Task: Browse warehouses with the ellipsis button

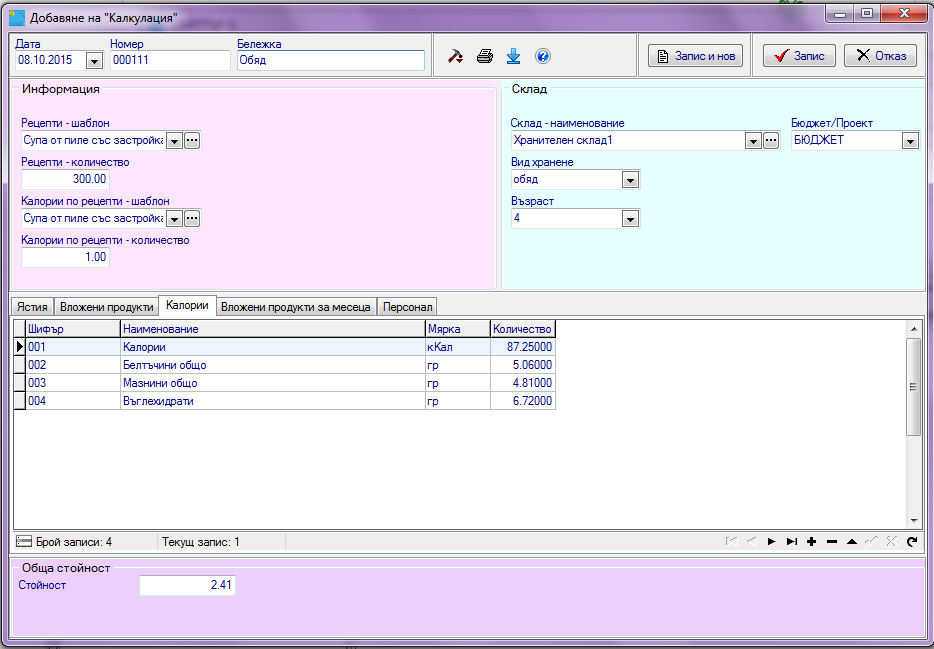Action: (x=771, y=141)
